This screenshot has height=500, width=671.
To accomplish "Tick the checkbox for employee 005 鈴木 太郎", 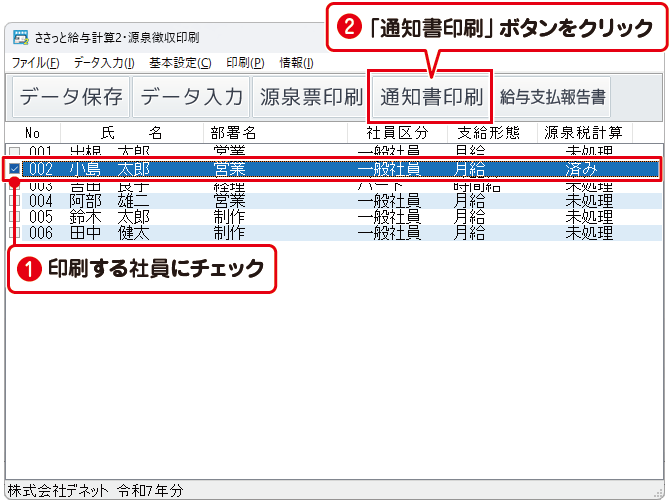I will tap(13, 217).
